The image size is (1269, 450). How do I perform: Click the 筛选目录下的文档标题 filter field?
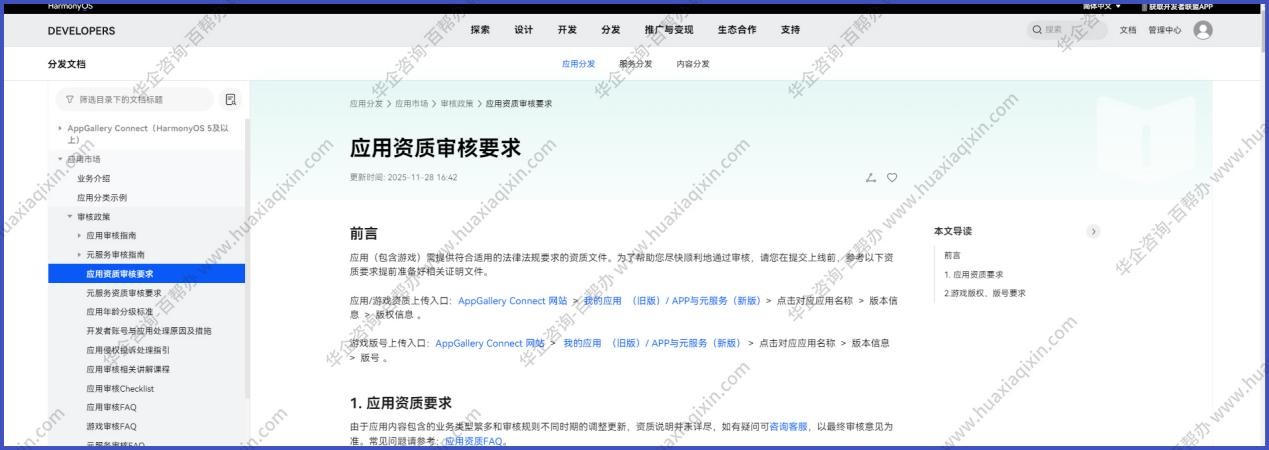[x=134, y=99]
